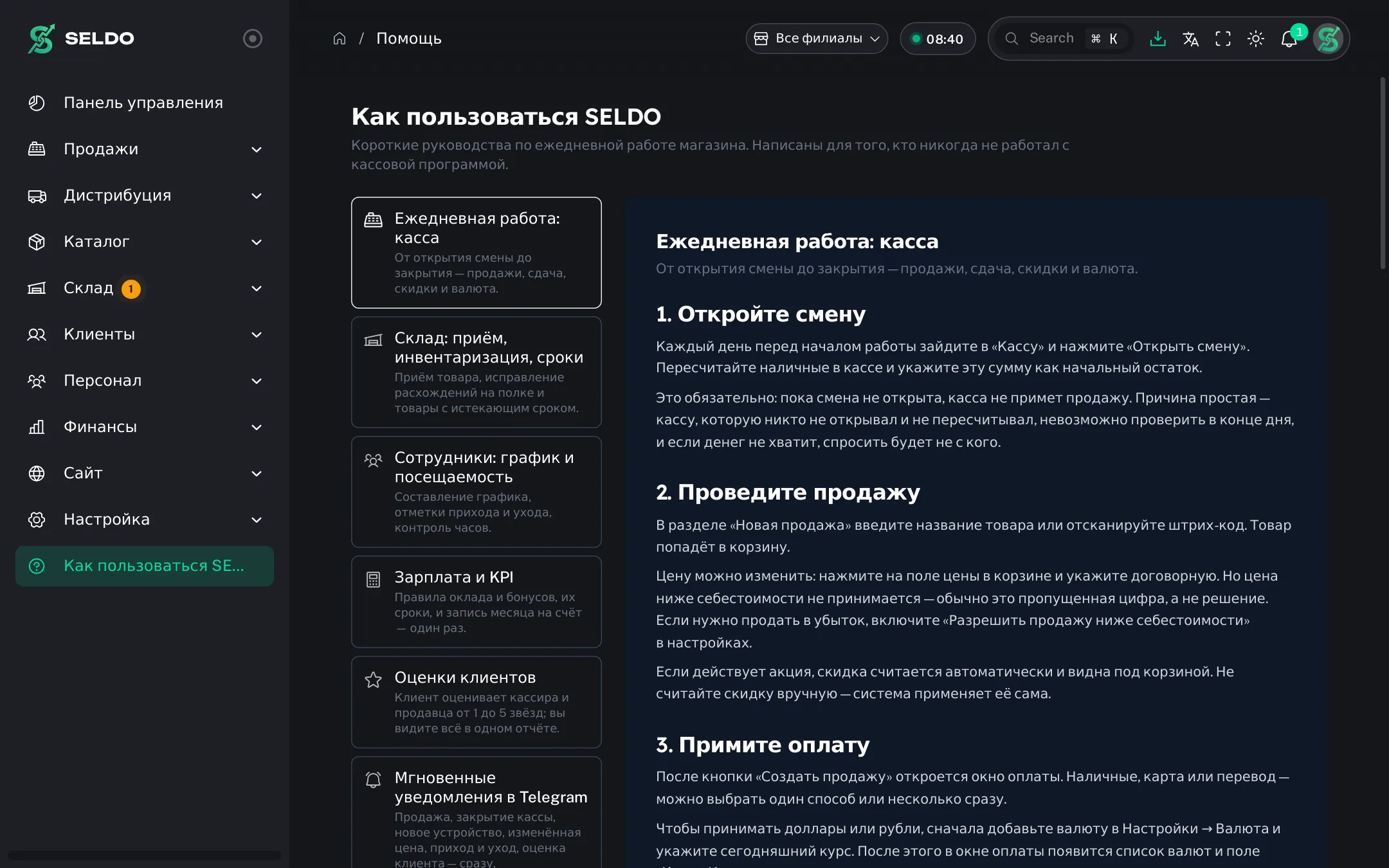Click heading 2. Проведите продажу
1389x868 pixels.
(788, 492)
